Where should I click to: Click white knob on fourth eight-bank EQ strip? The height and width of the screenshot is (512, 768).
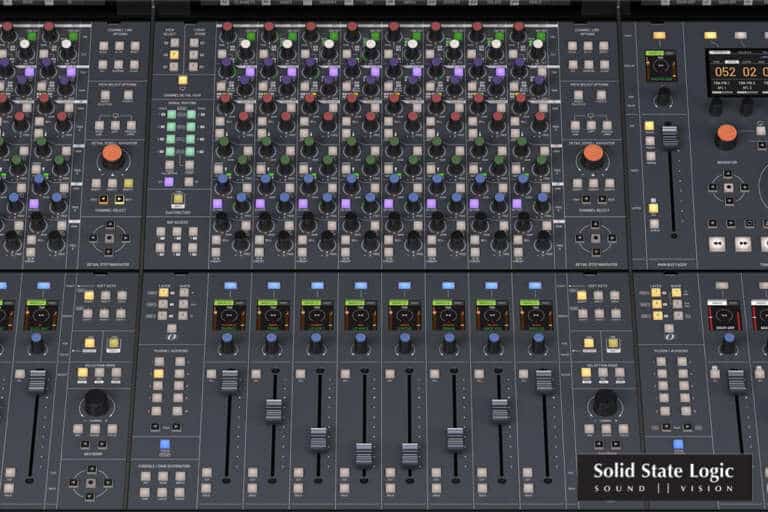pyautogui.click(x=370, y=45)
